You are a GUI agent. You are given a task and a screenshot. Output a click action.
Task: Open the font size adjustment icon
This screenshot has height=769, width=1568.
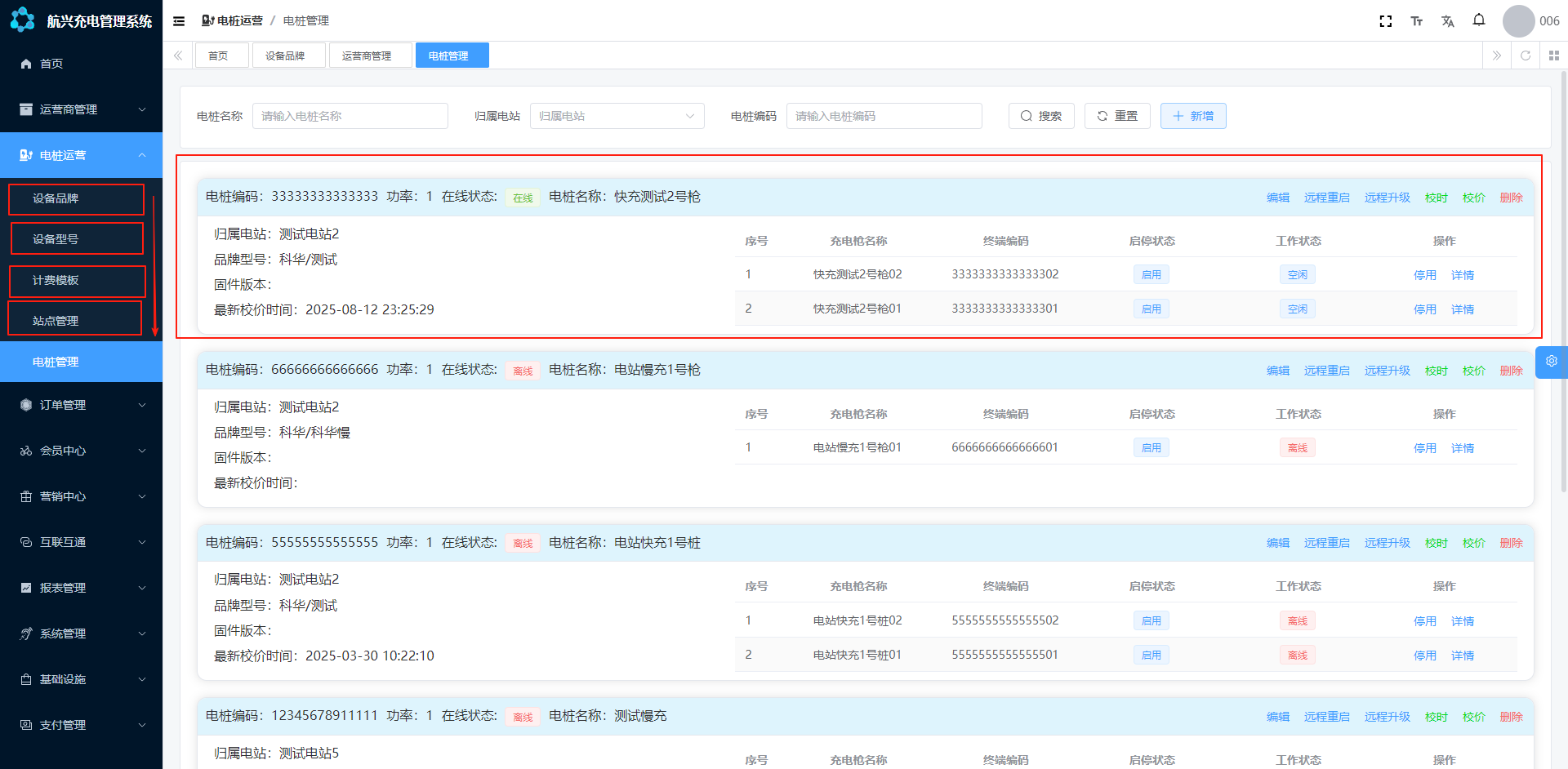coord(1416,21)
